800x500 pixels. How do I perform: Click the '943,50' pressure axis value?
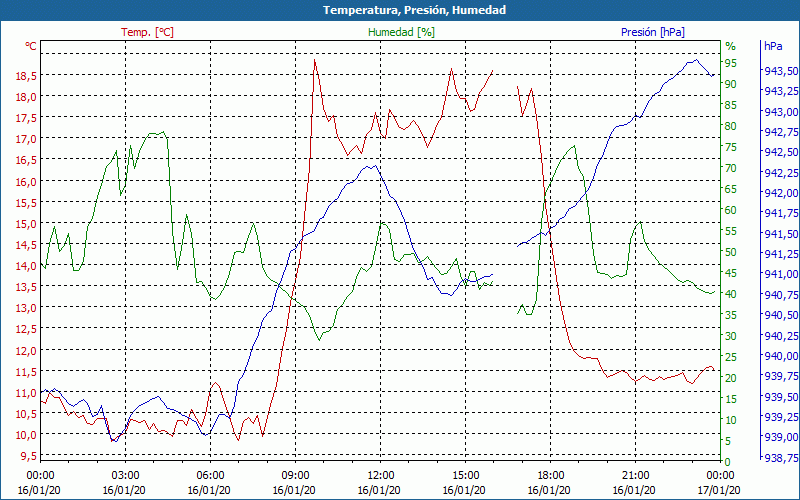click(781, 71)
